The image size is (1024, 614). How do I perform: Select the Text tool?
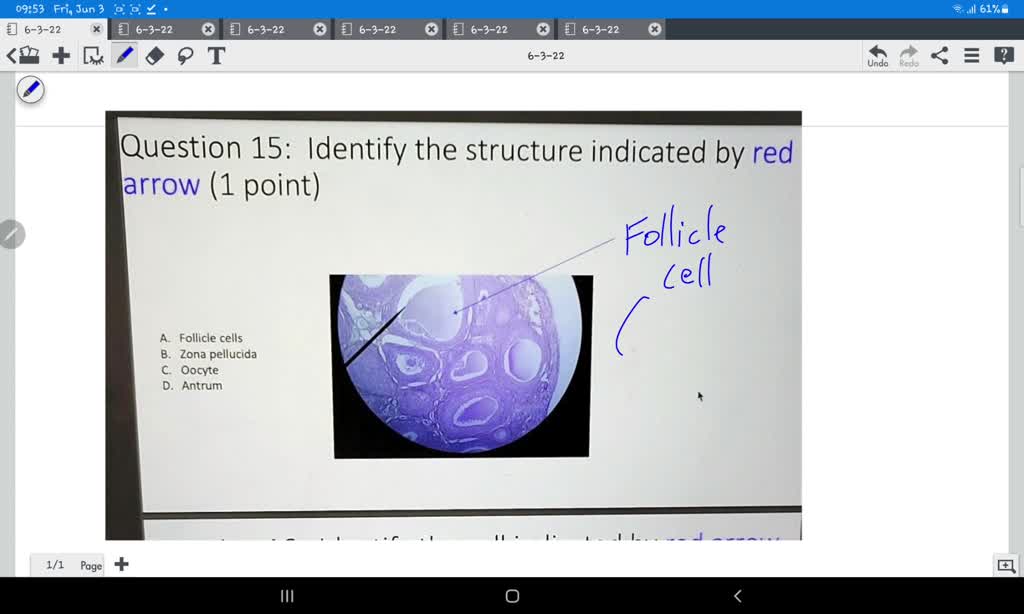pos(216,56)
